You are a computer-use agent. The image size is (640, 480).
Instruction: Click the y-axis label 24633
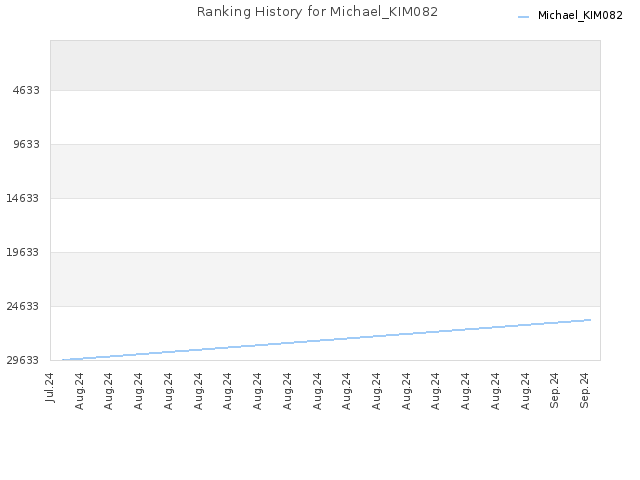tap(22, 306)
